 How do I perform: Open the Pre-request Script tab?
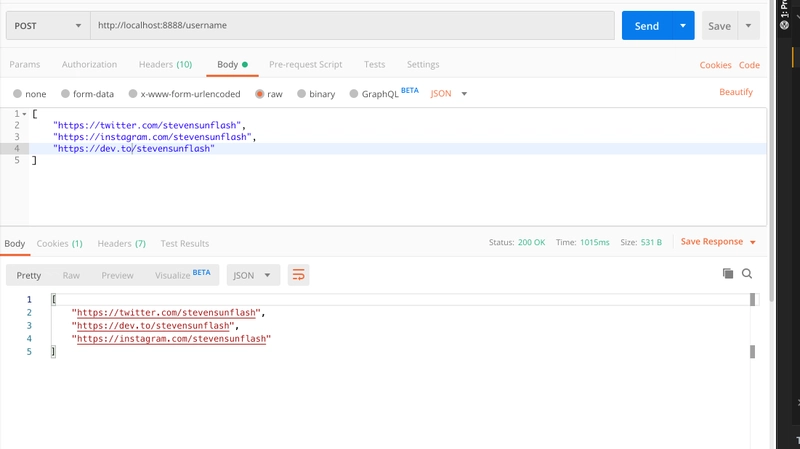point(306,64)
